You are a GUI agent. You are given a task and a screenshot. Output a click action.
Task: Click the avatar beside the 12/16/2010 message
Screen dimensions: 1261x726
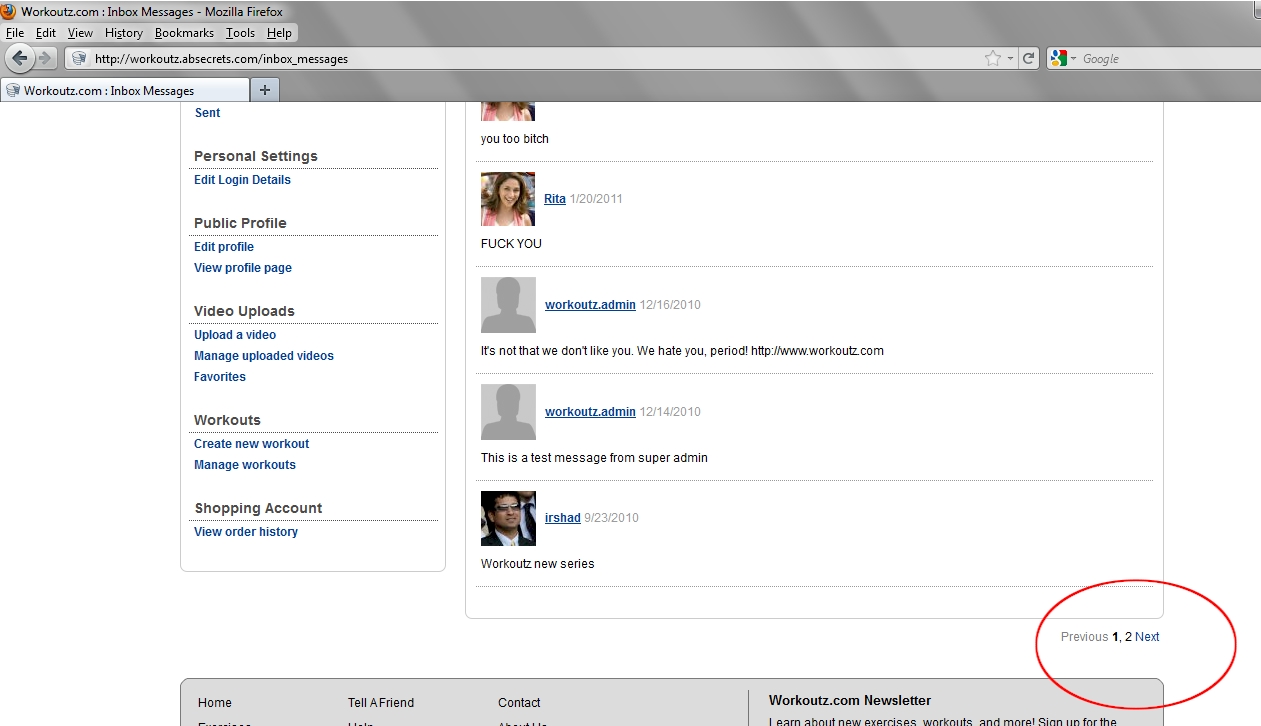(508, 305)
